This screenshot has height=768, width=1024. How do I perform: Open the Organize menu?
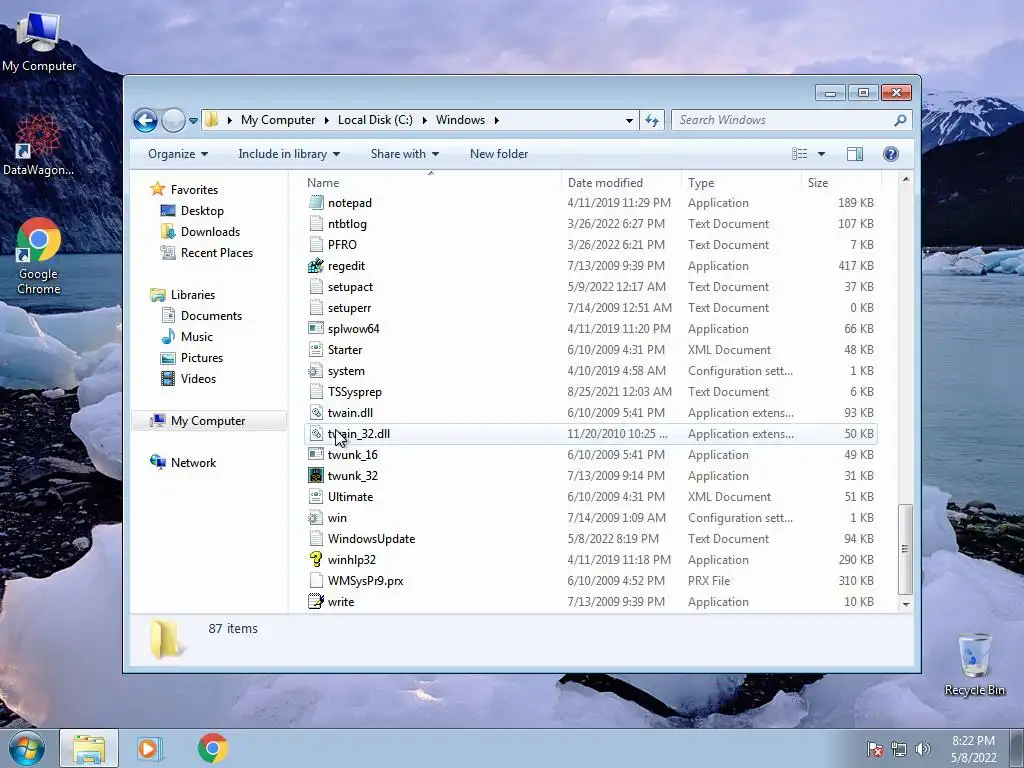coord(178,154)
